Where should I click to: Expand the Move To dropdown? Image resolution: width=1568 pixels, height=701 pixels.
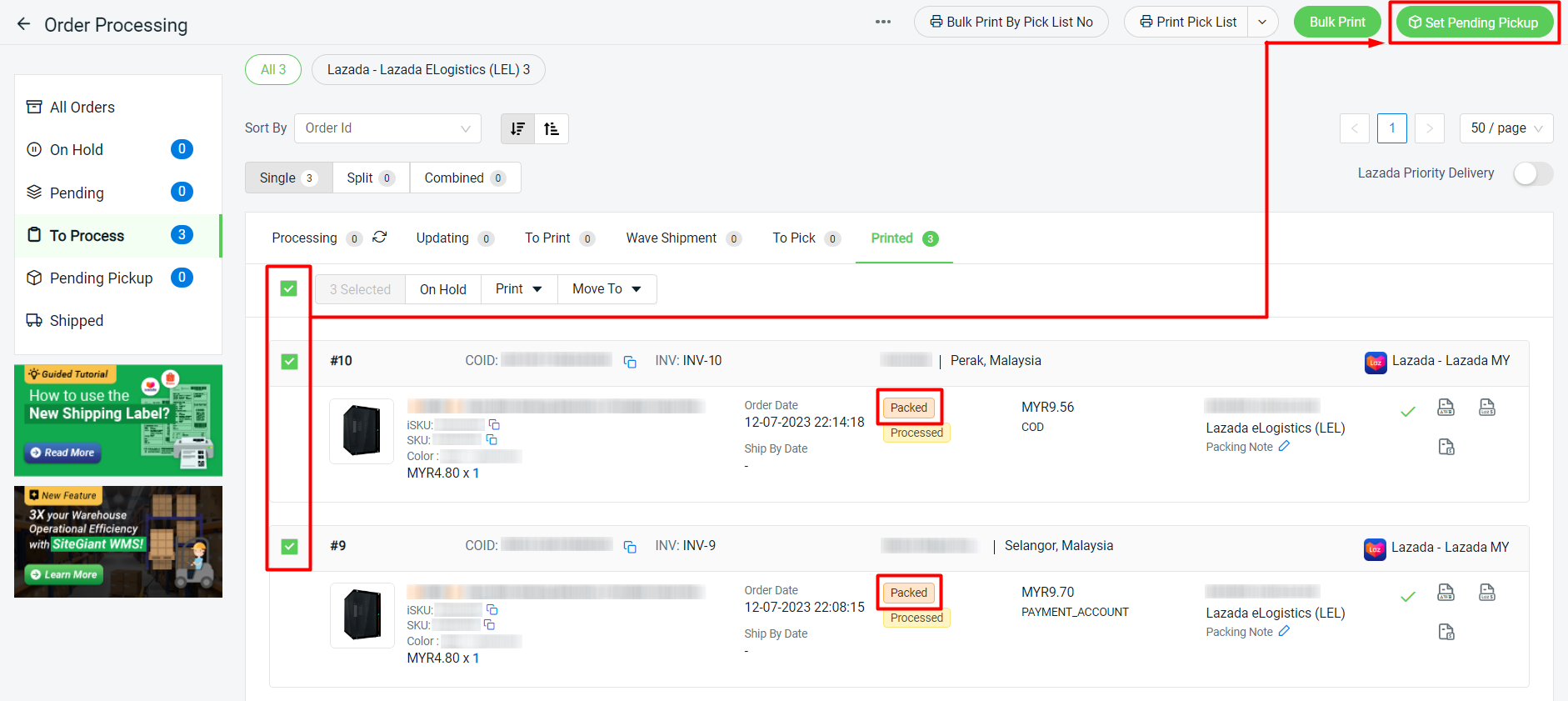coord(607,289)
